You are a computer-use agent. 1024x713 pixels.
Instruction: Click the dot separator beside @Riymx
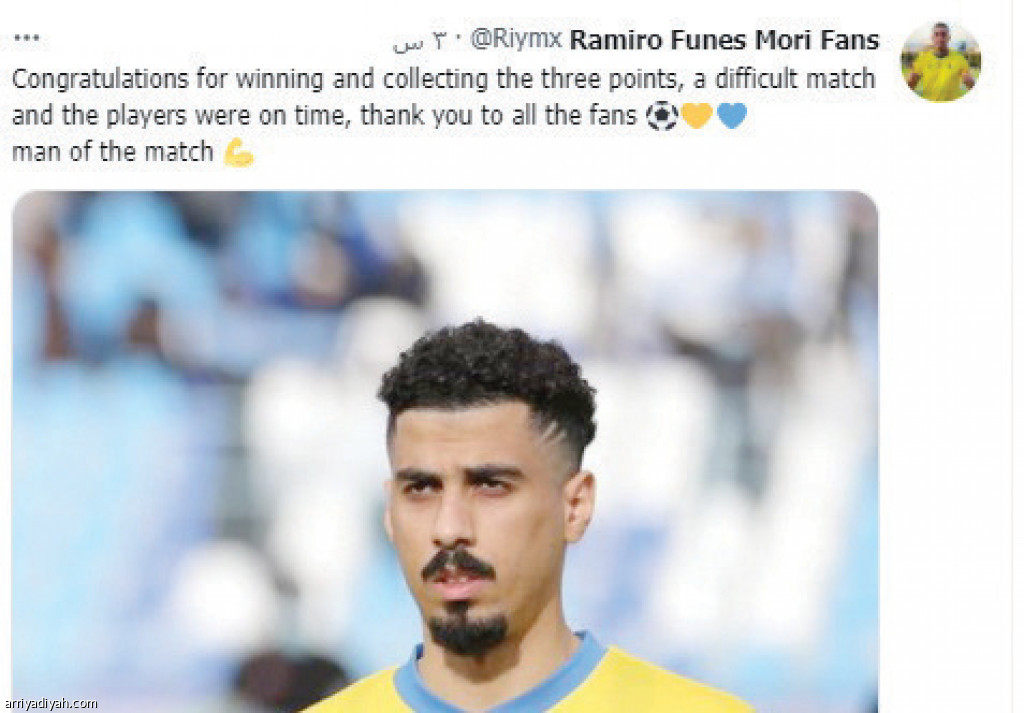[459, 40]
